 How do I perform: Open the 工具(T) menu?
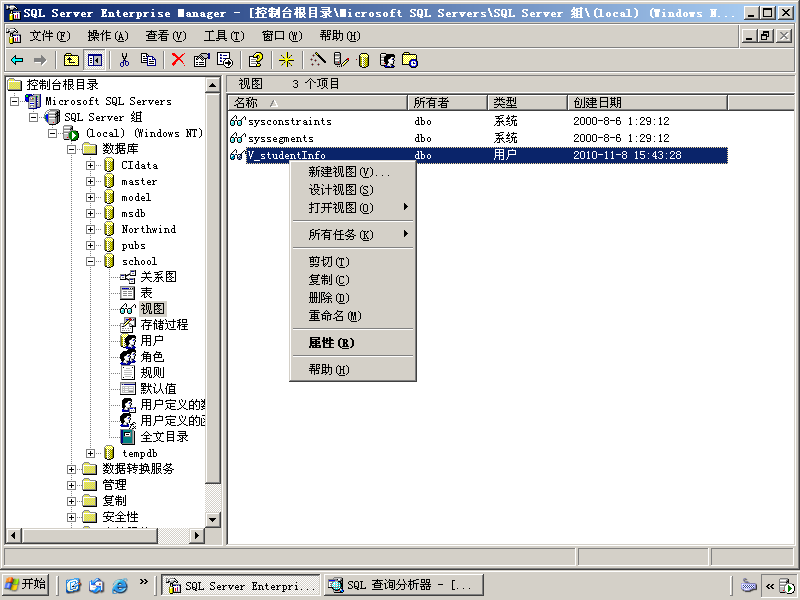[224, 36]
